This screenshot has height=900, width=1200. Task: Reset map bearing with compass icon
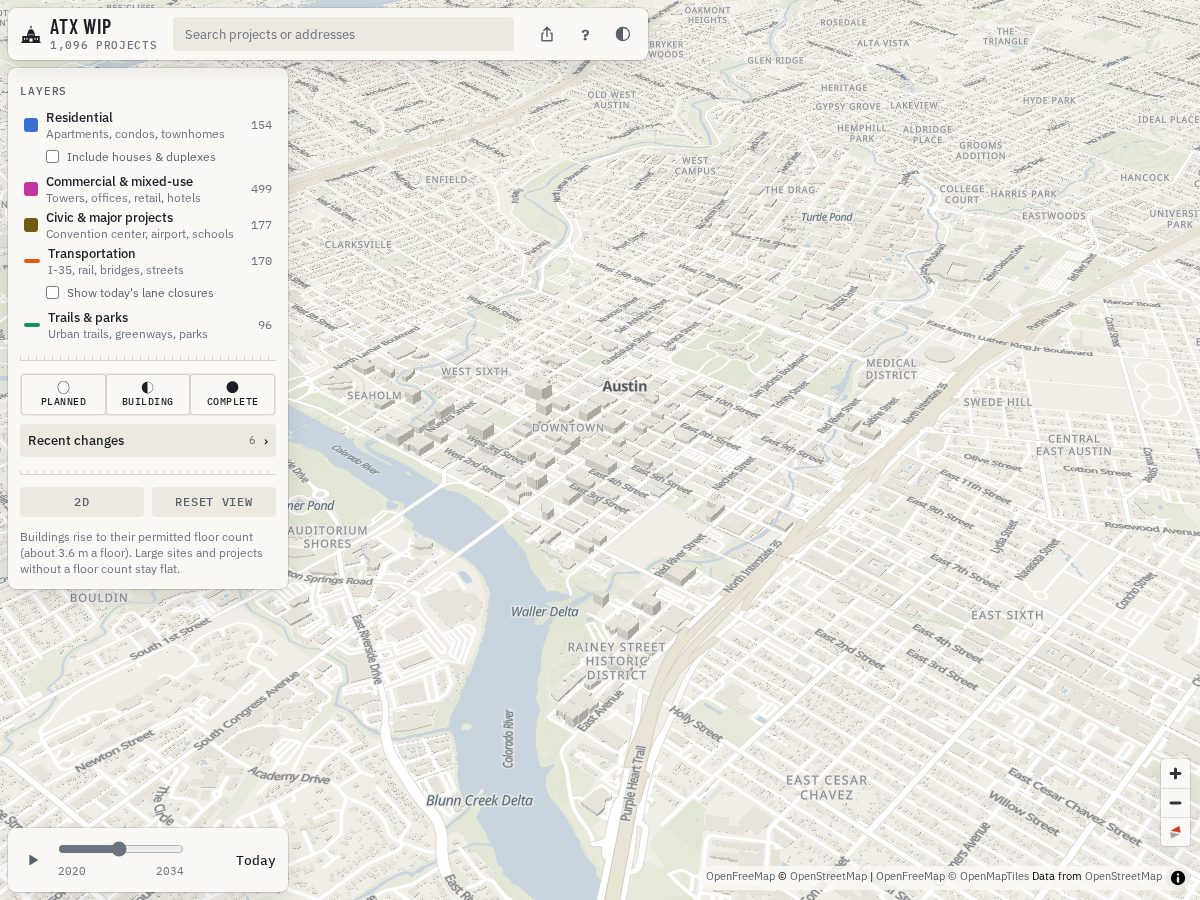click(1175, 831)
